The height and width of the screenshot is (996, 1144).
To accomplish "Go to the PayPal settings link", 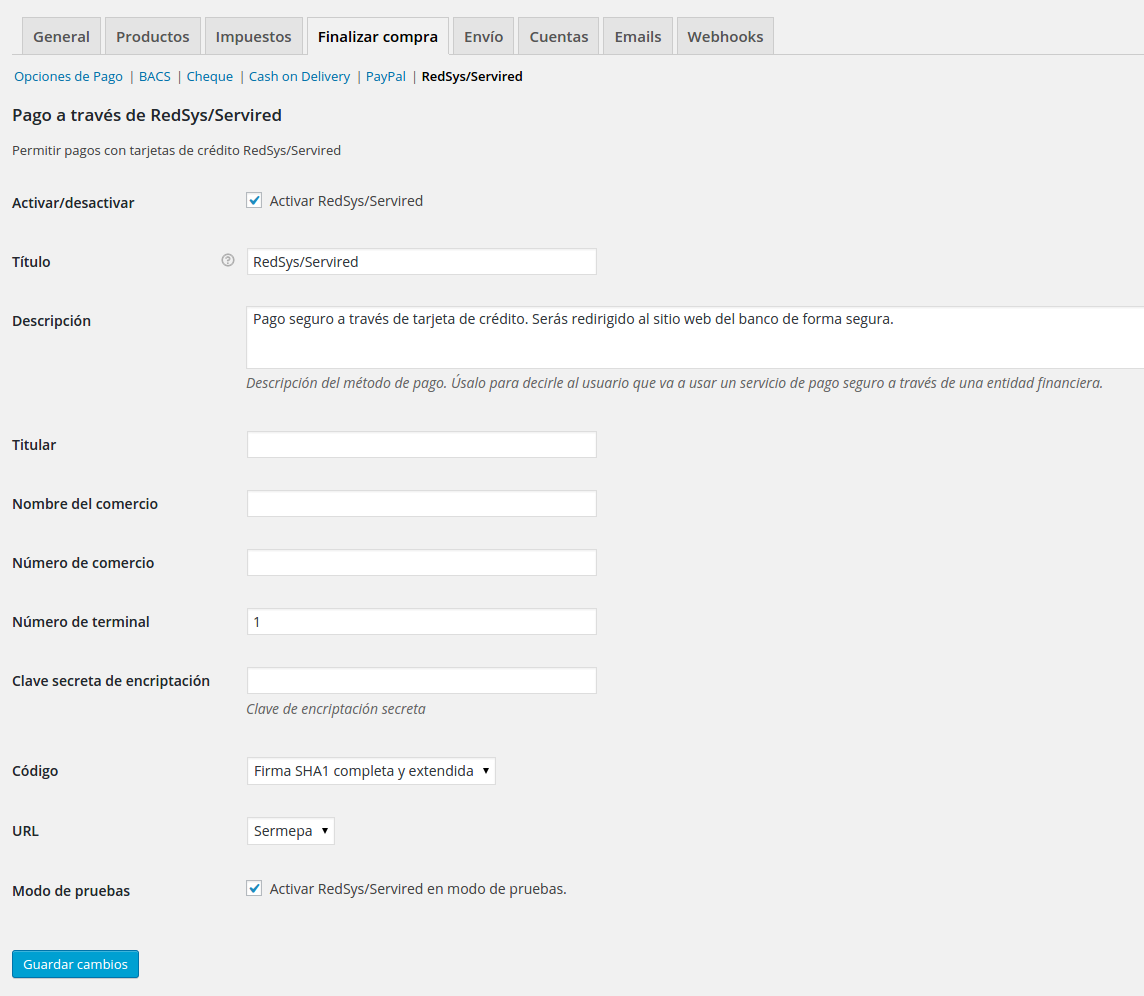I will [385, 77].
